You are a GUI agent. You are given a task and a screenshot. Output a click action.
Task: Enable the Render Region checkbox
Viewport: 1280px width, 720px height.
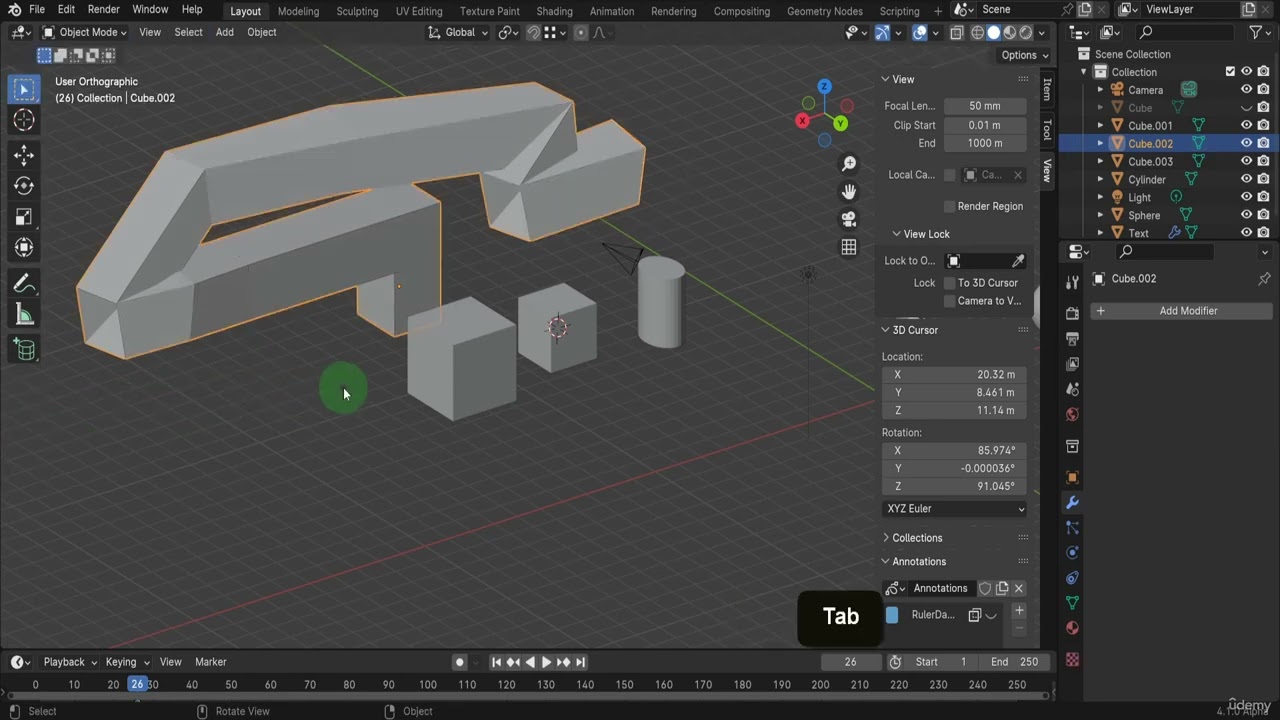point(949,206)
